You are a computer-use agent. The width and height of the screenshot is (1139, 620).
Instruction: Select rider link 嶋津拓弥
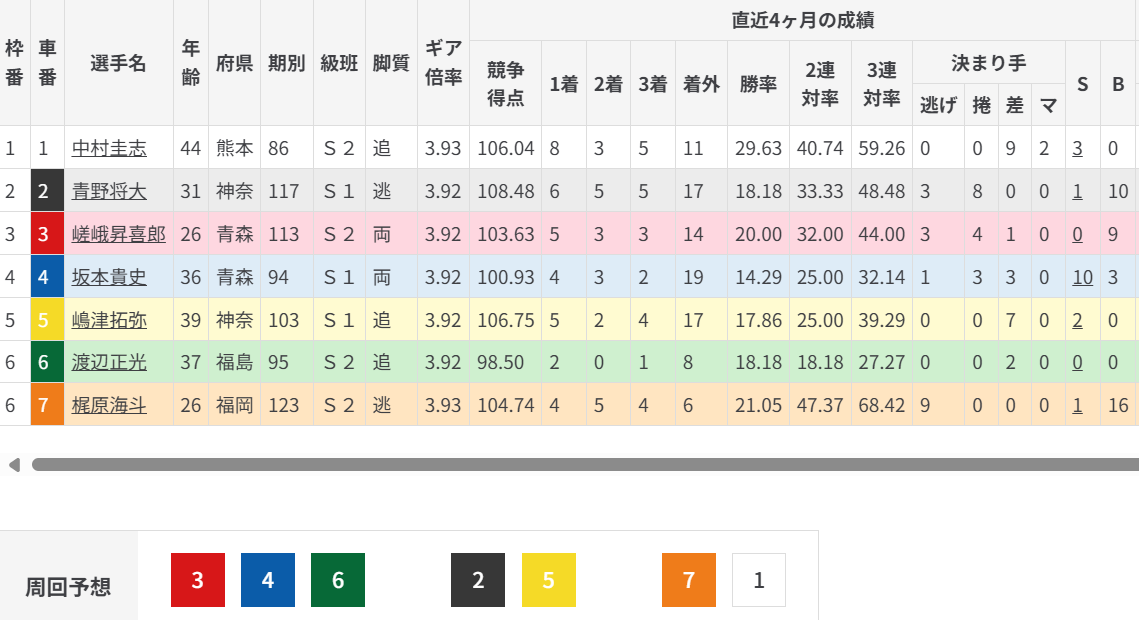point(109,320)
